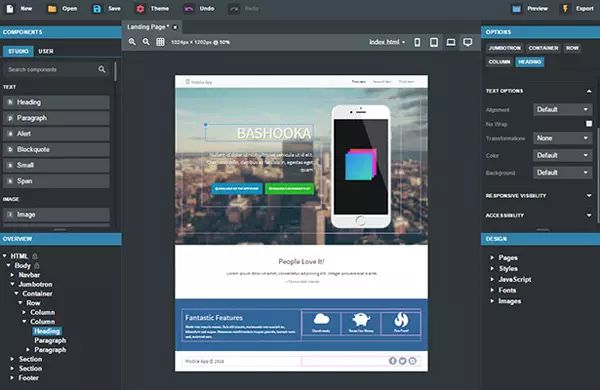Viewport: 600px width, 390px height.
Task: Click the piggy bank feature icon
Action: (361, 319)
